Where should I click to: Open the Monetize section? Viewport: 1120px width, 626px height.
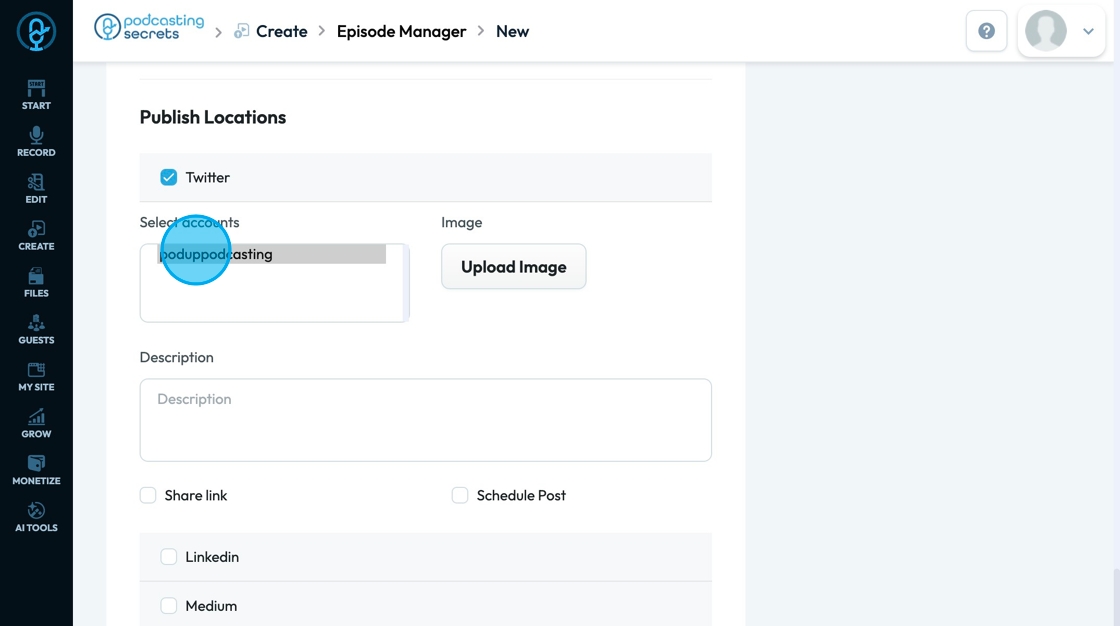pos(36,470)
